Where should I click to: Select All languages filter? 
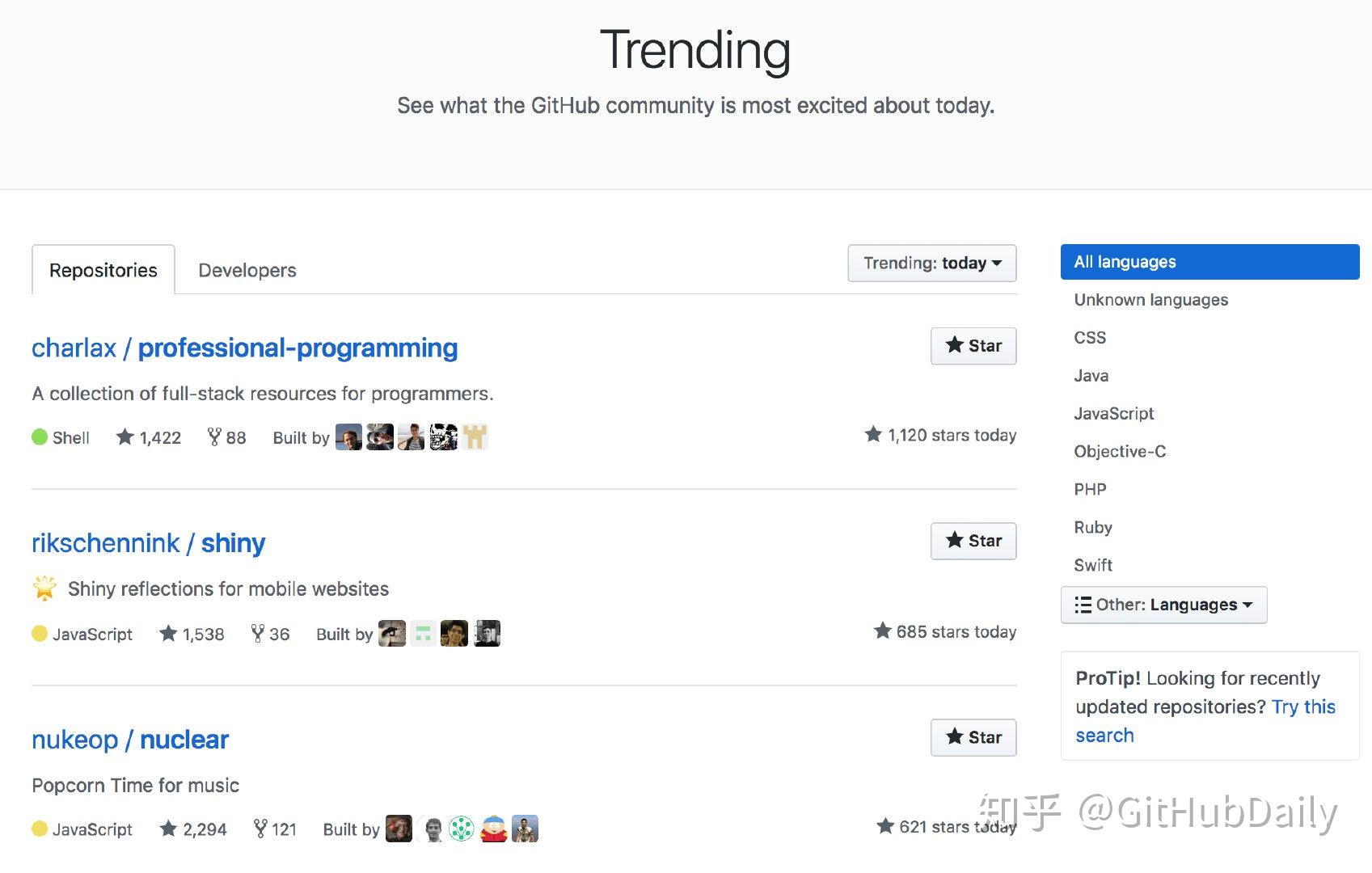pos(1209,262)
